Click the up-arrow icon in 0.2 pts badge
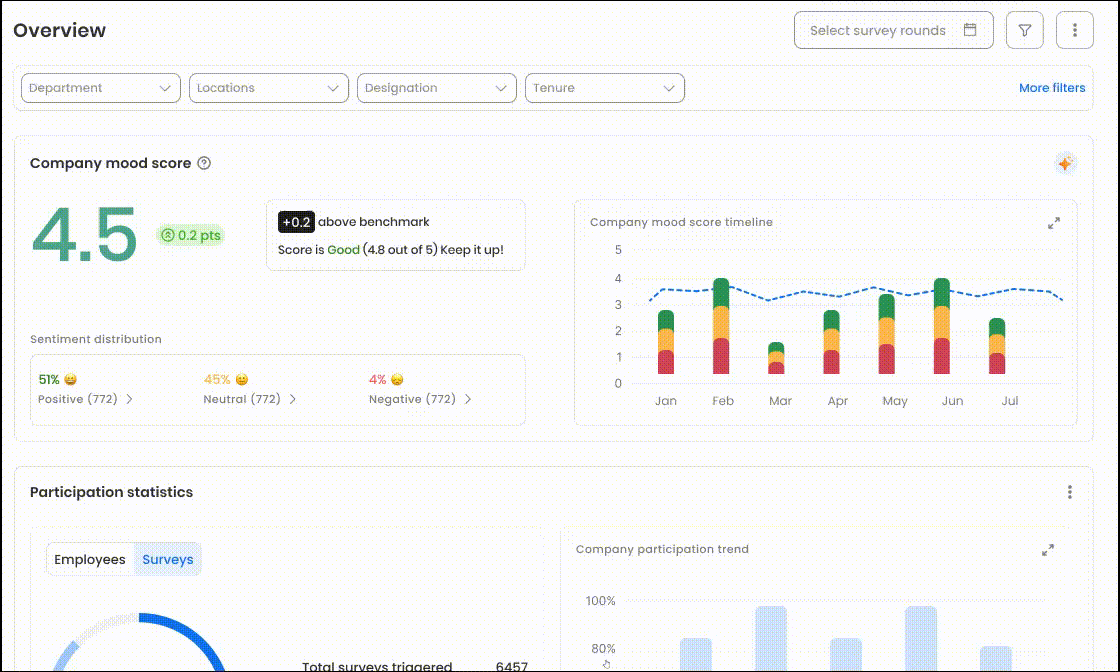 168,235
